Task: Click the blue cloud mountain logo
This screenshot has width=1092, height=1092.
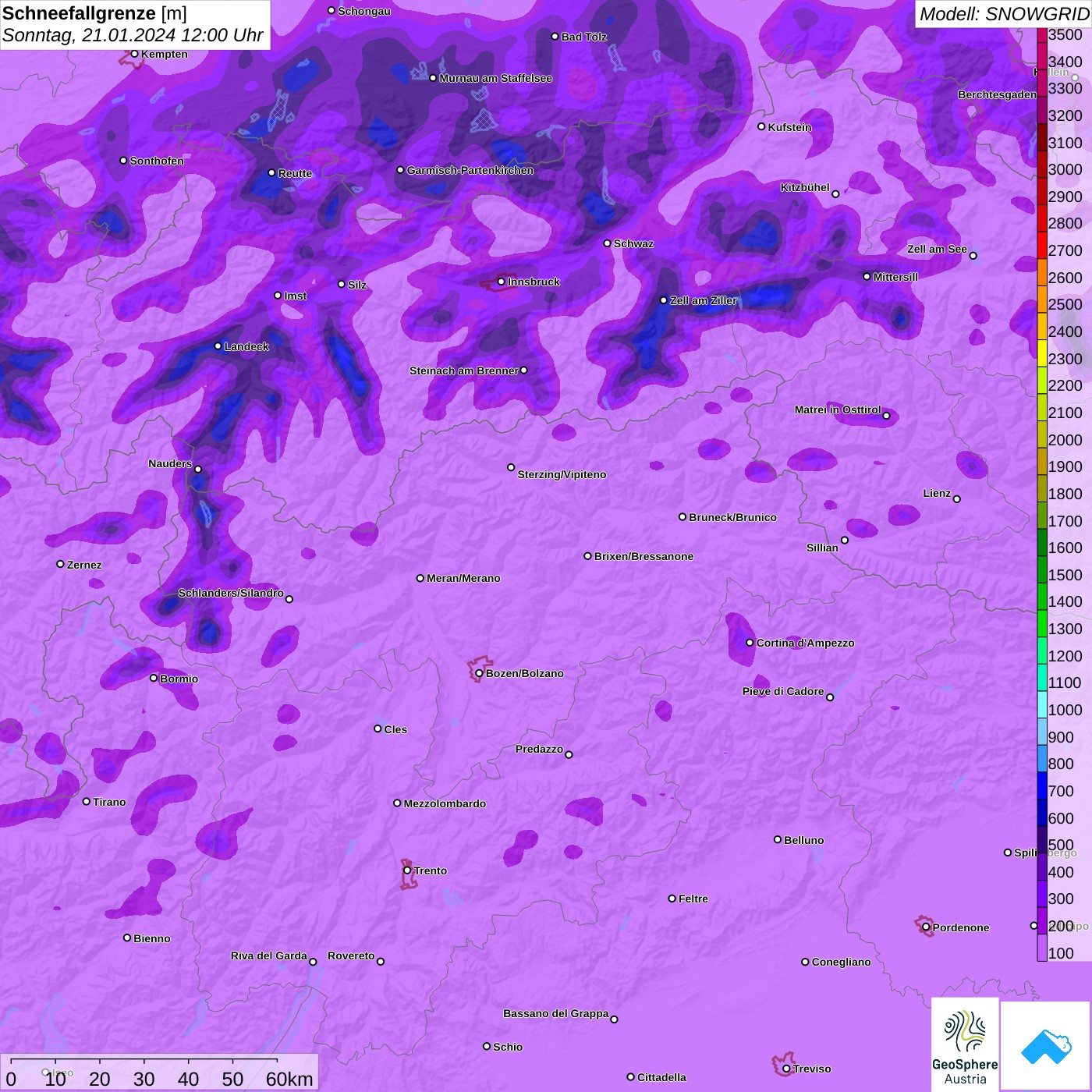Action: (1045, 1045)
